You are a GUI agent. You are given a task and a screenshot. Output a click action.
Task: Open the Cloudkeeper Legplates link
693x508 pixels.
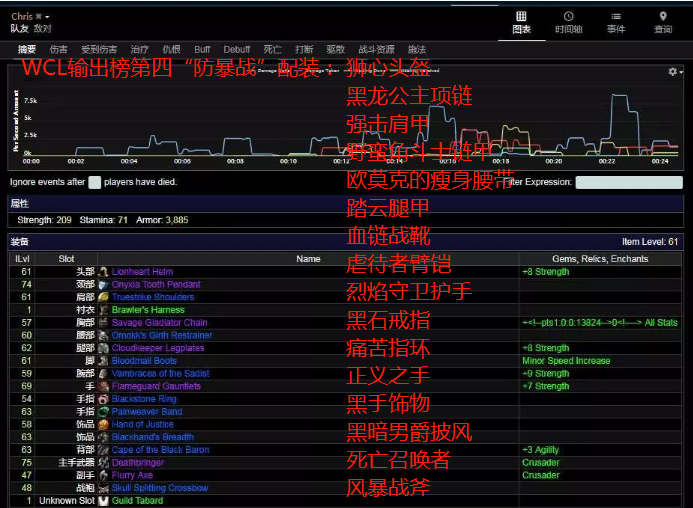(158, 348)
